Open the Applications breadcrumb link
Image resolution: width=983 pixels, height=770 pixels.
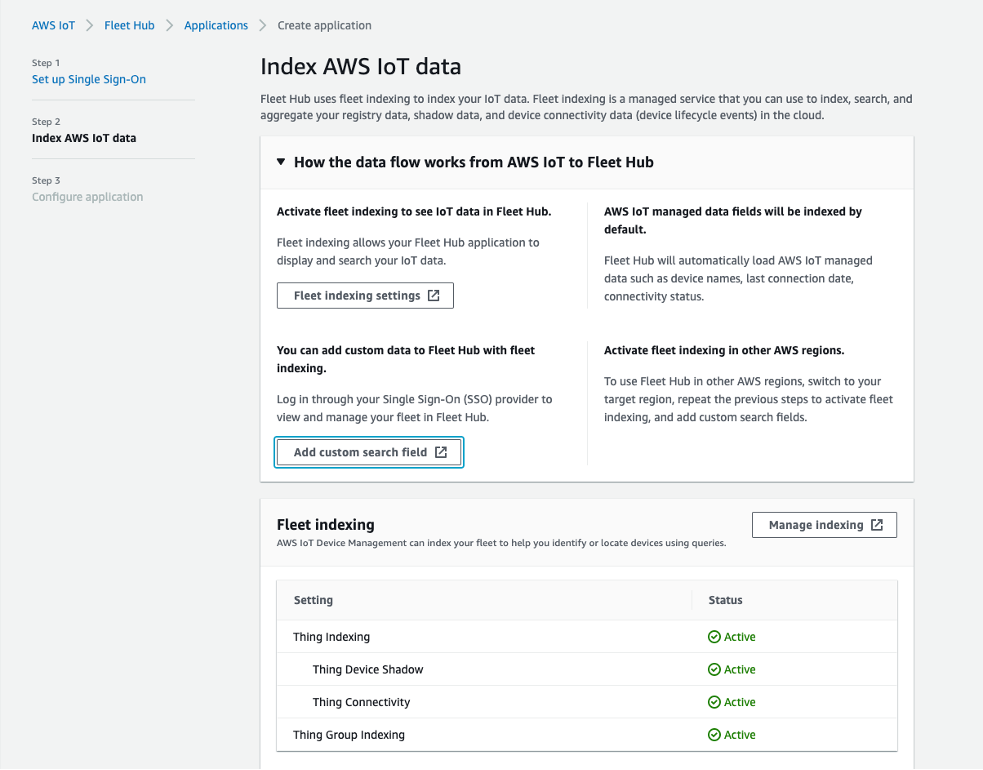[216, 25]
